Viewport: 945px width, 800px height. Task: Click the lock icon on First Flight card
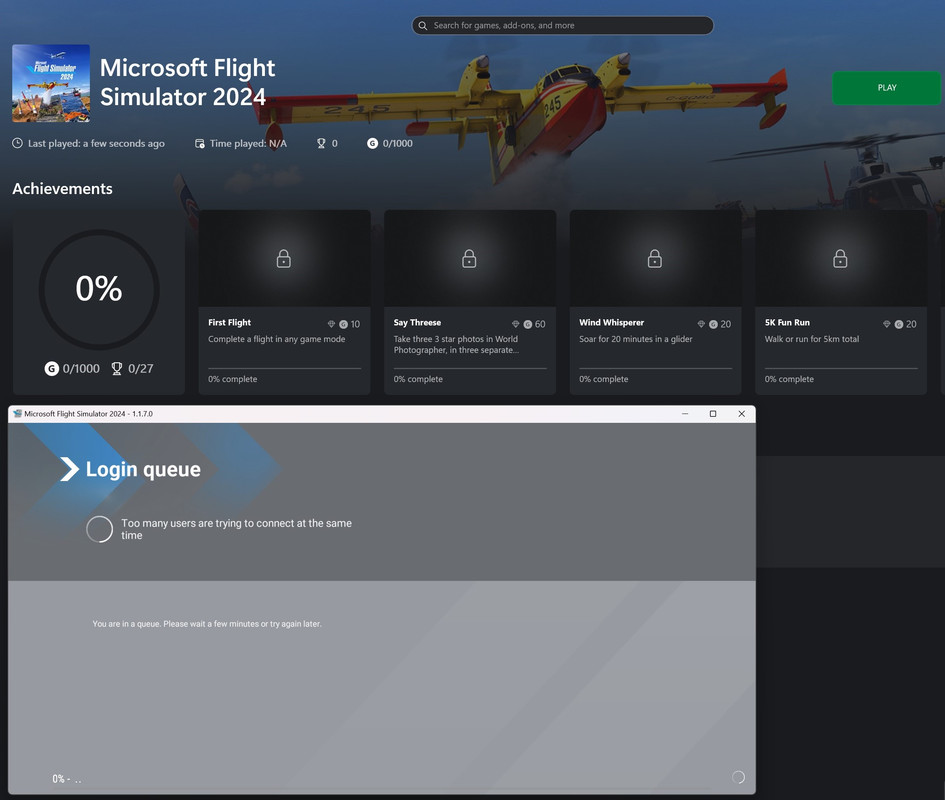pos(283,259)
